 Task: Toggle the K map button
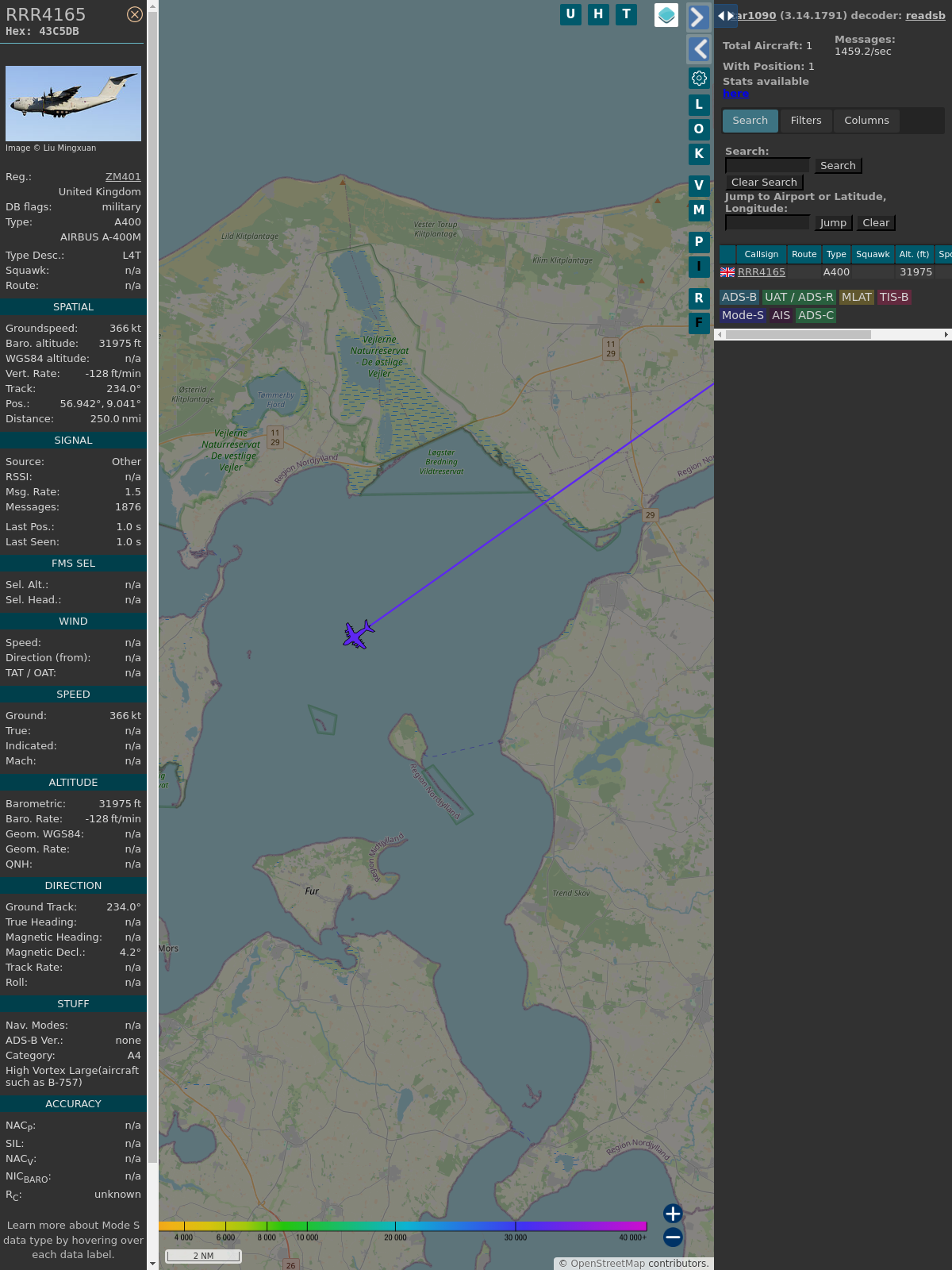click(x=699, y=154)
